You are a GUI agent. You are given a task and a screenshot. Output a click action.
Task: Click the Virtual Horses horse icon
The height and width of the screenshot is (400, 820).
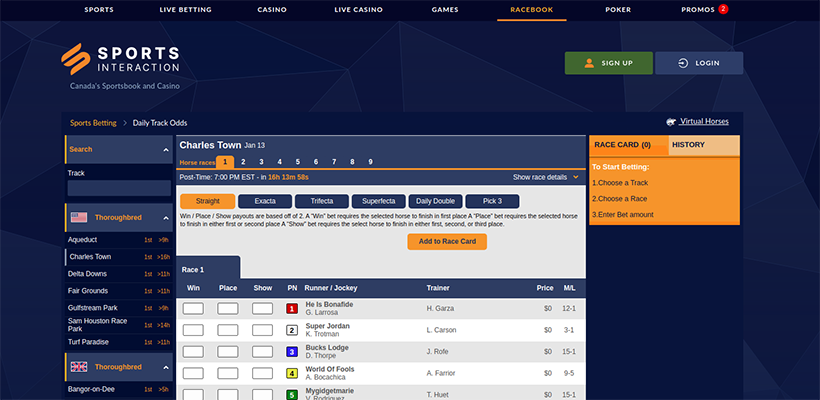click(x=671, y=122)
